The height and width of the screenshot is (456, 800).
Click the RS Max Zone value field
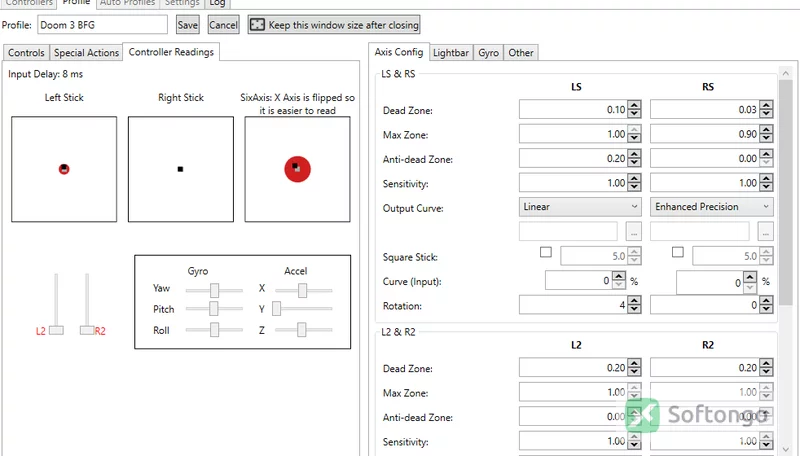(705, 134)
